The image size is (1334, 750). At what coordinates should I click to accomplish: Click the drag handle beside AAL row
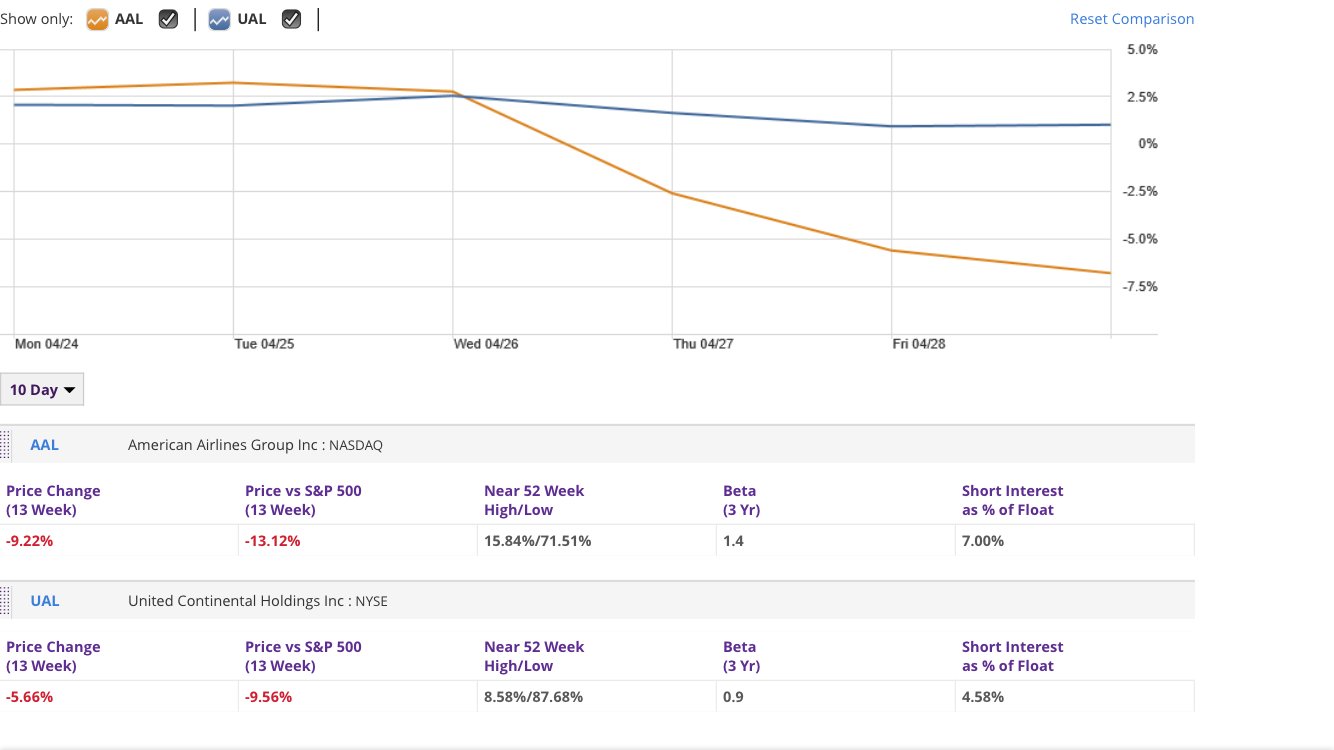[5, 445]
